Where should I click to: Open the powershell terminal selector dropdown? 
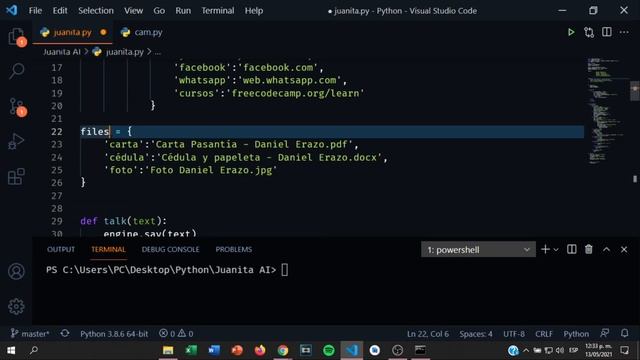[478, 249]
